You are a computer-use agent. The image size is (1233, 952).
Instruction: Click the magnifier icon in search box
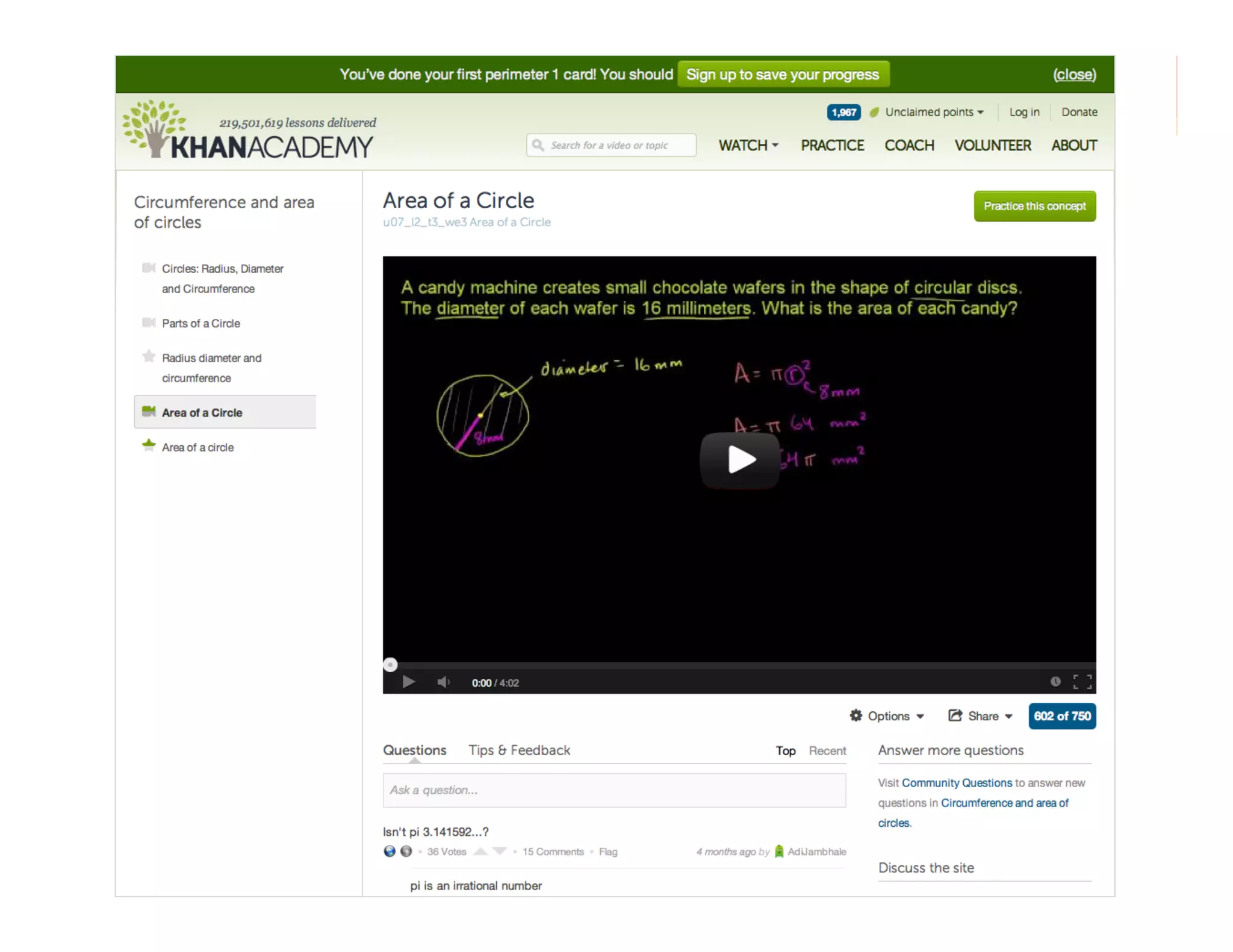click(538, 145)
